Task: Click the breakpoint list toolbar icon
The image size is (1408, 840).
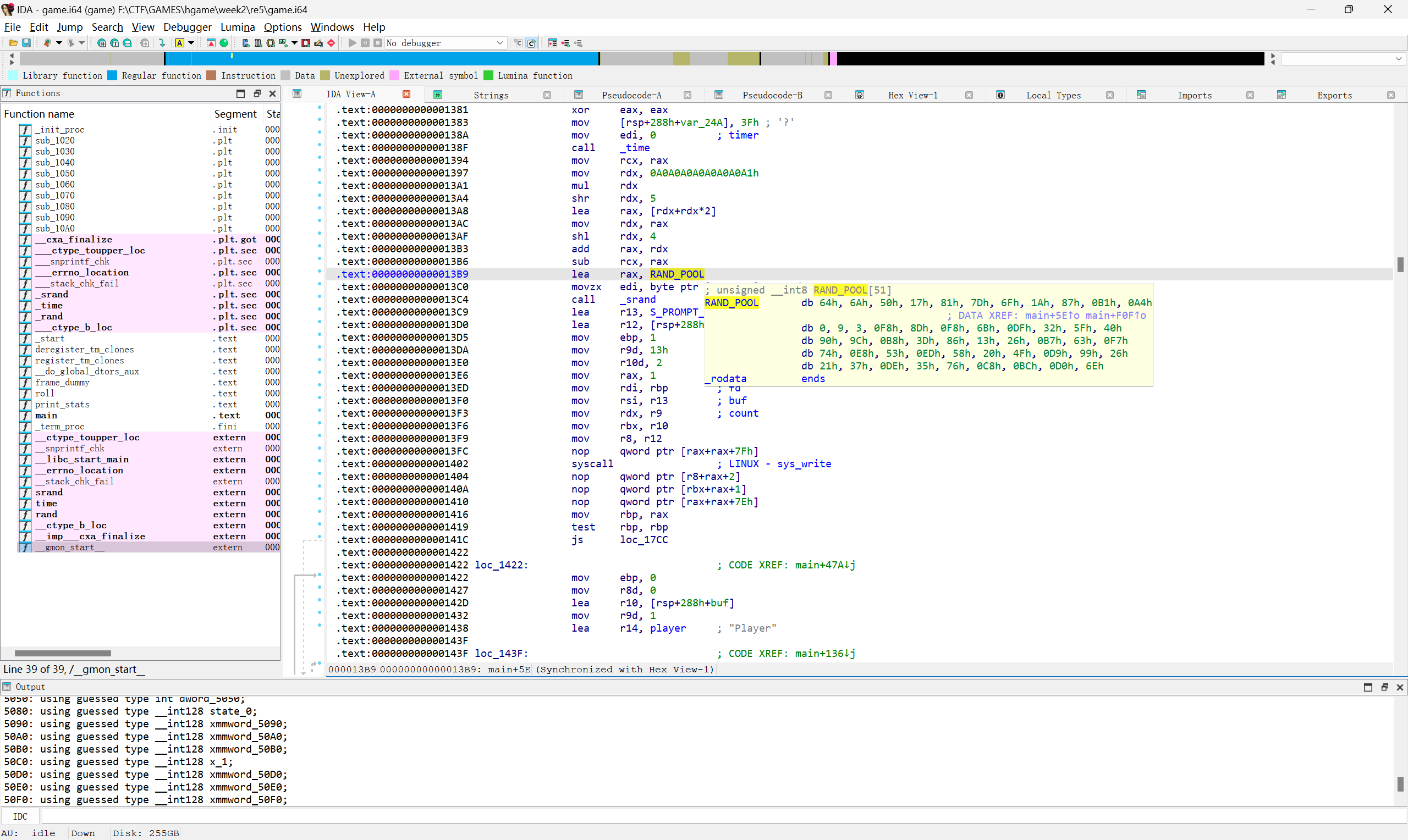Action: pyautogui.click(x=553, y=43)
